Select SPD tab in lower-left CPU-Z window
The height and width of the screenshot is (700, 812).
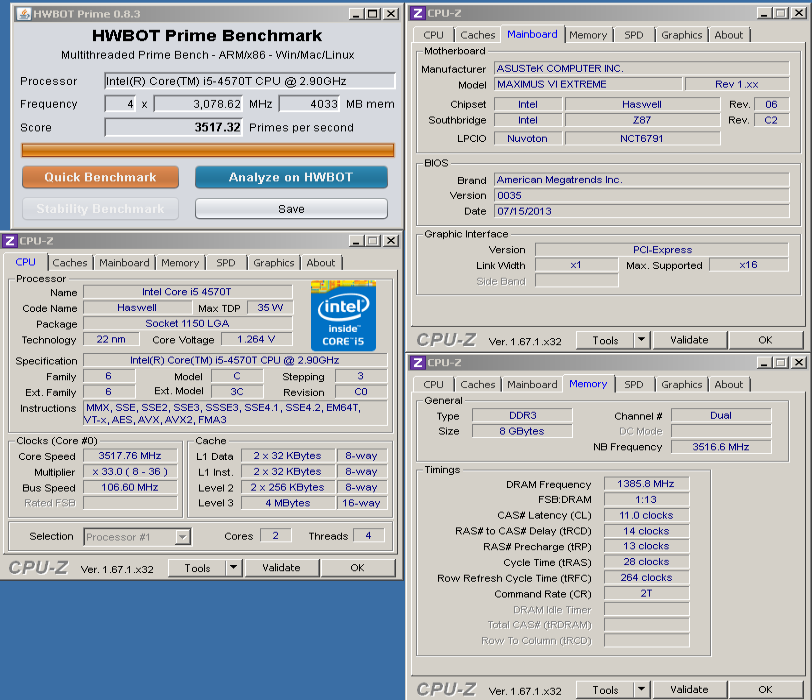[x=226, y=263]
